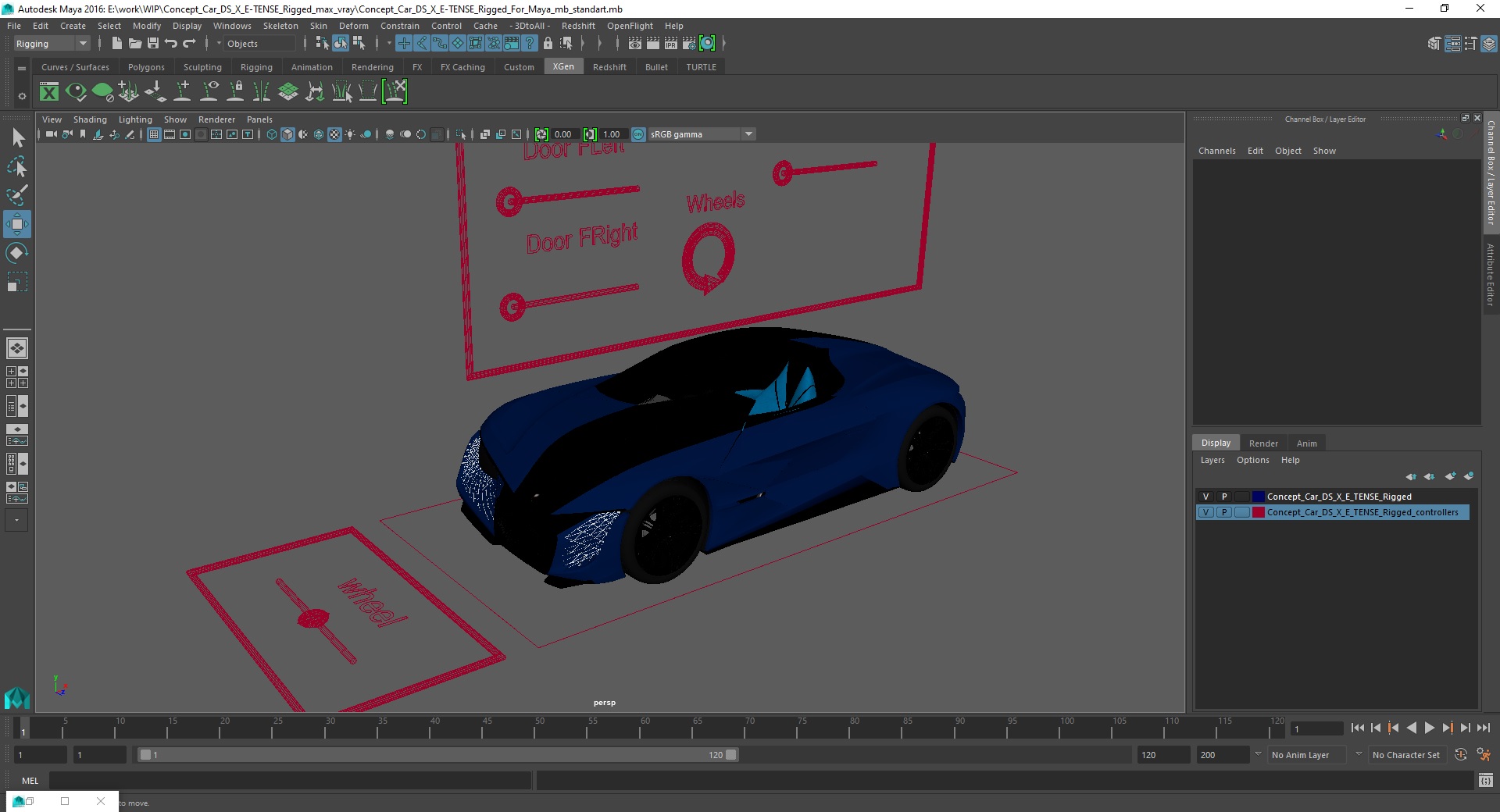1500x812 pixels.
Task: Click the IPR render icon
Action: point(671,44)
